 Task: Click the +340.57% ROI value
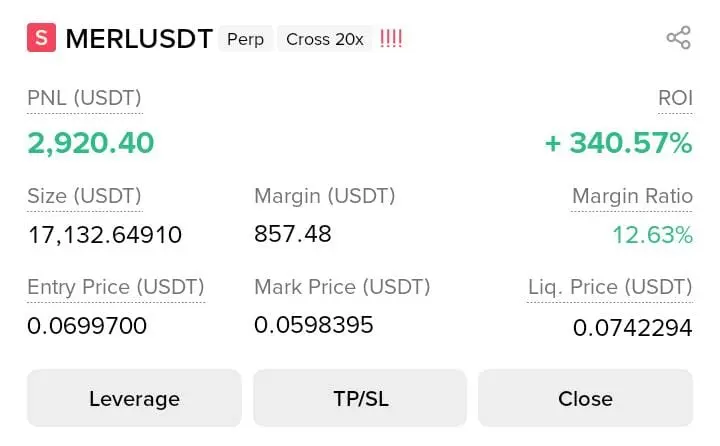[618, 143]
